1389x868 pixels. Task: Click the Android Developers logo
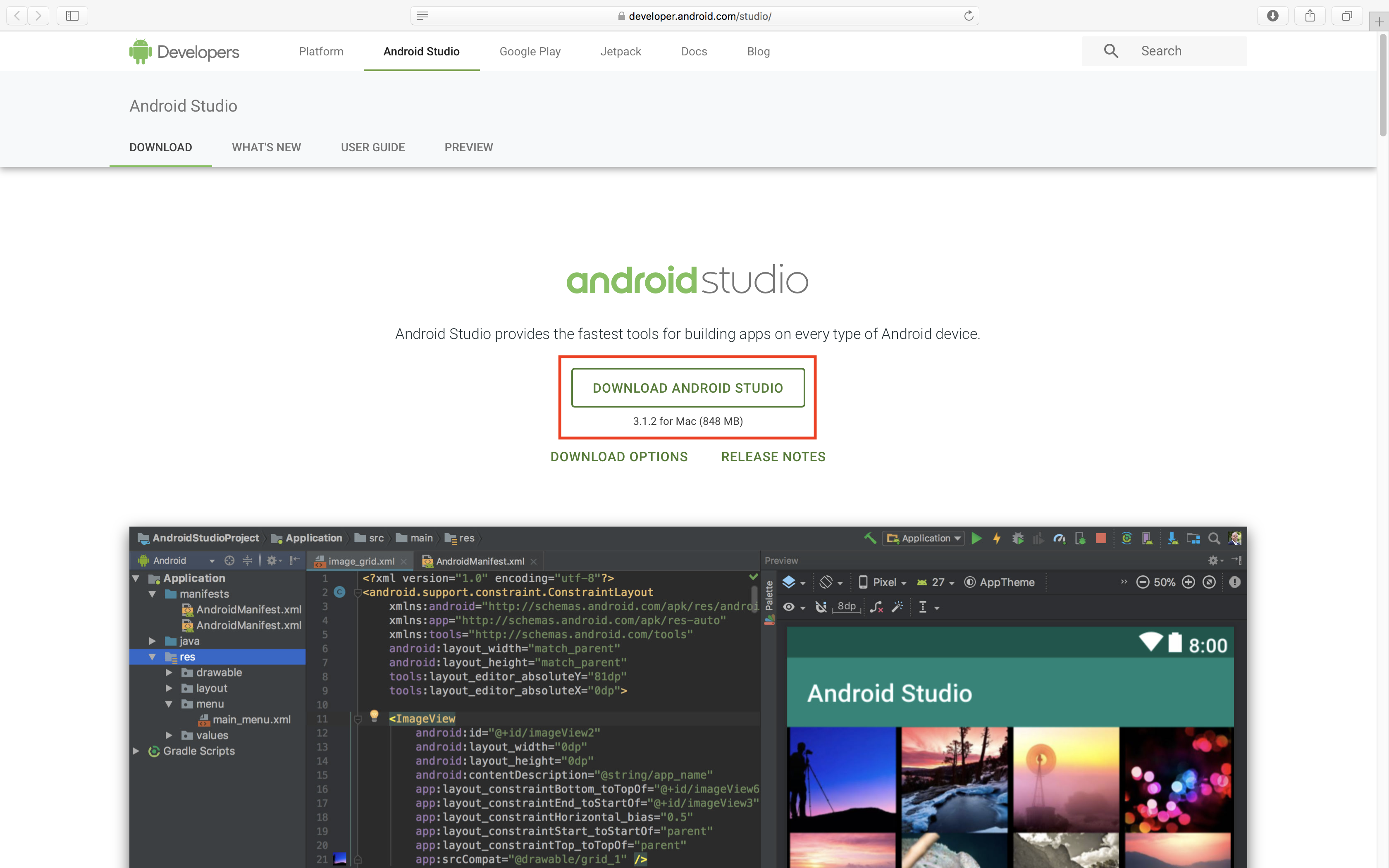tap(184, 52)
